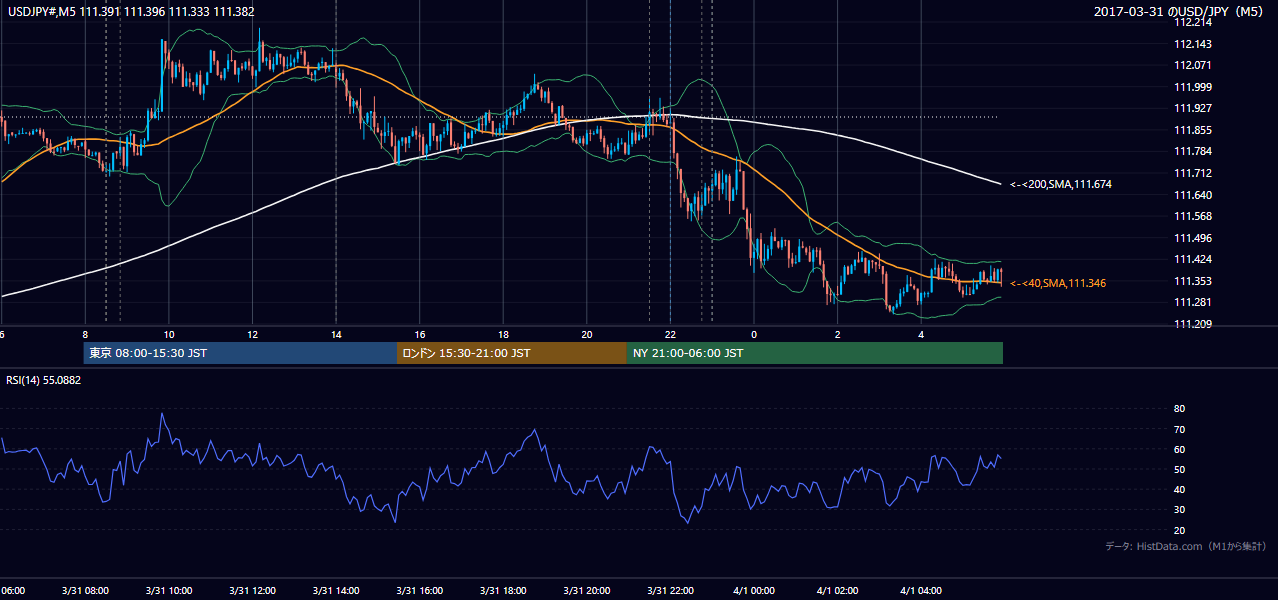
Task: Click price axis label 111.784
Action: click(1193, 152)
